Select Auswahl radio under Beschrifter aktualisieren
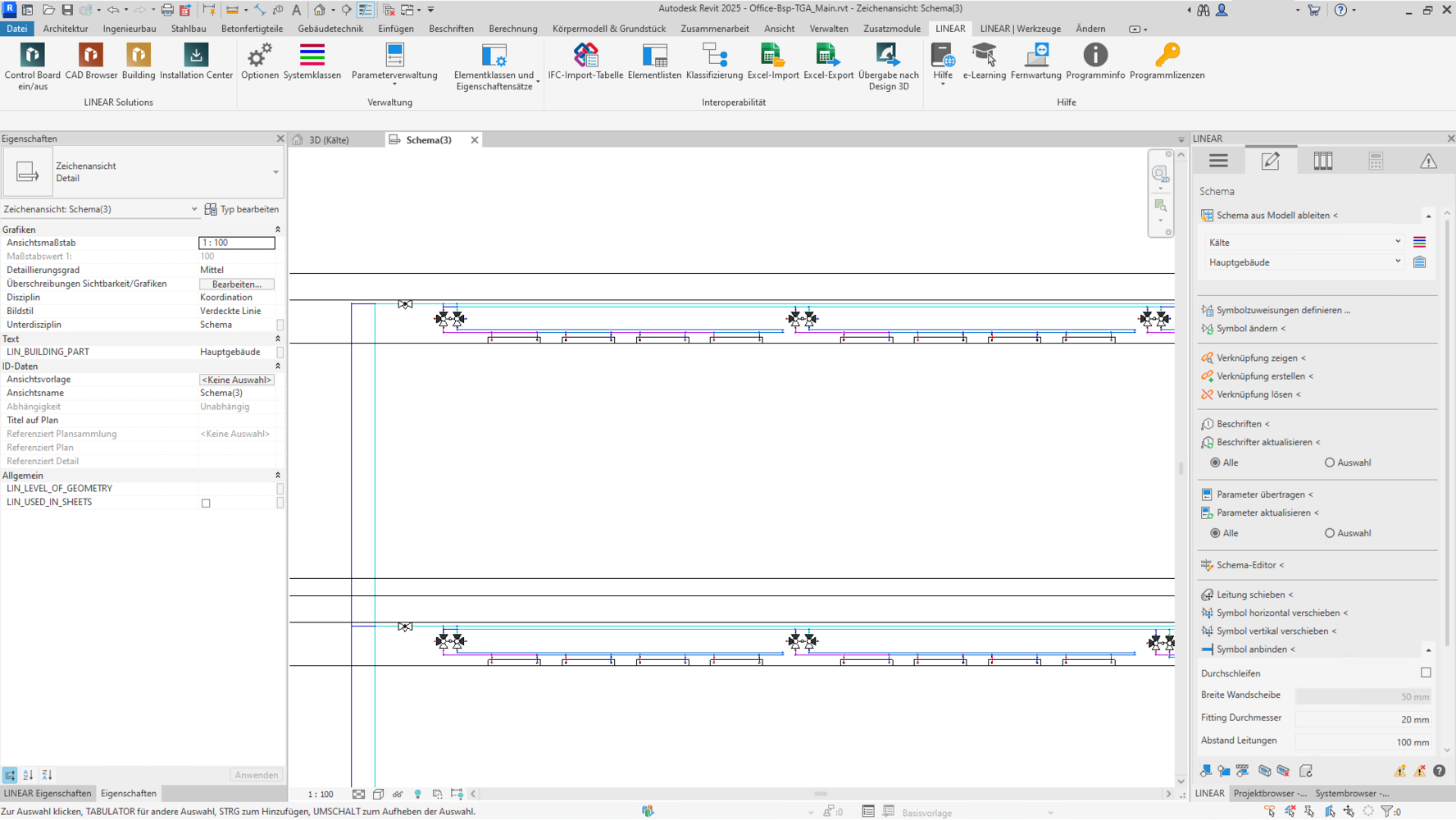Viewport: 1456px width, 820px height. [1330, 463]
